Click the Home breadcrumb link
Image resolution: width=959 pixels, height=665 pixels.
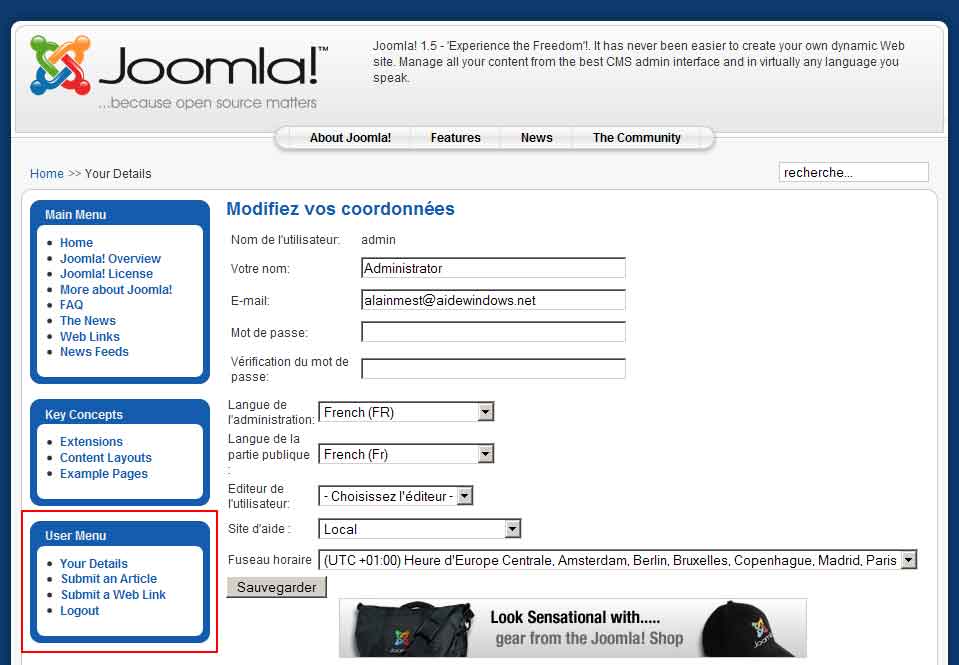coord(46,174)
